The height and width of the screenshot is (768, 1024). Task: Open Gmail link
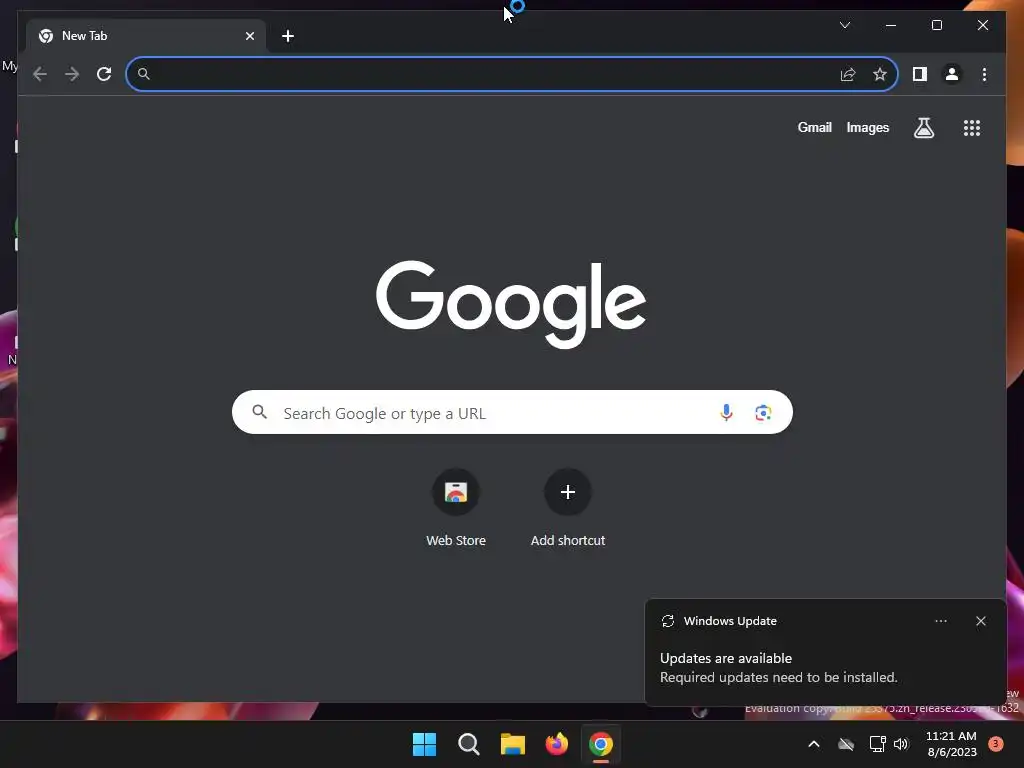coord(814,127)
